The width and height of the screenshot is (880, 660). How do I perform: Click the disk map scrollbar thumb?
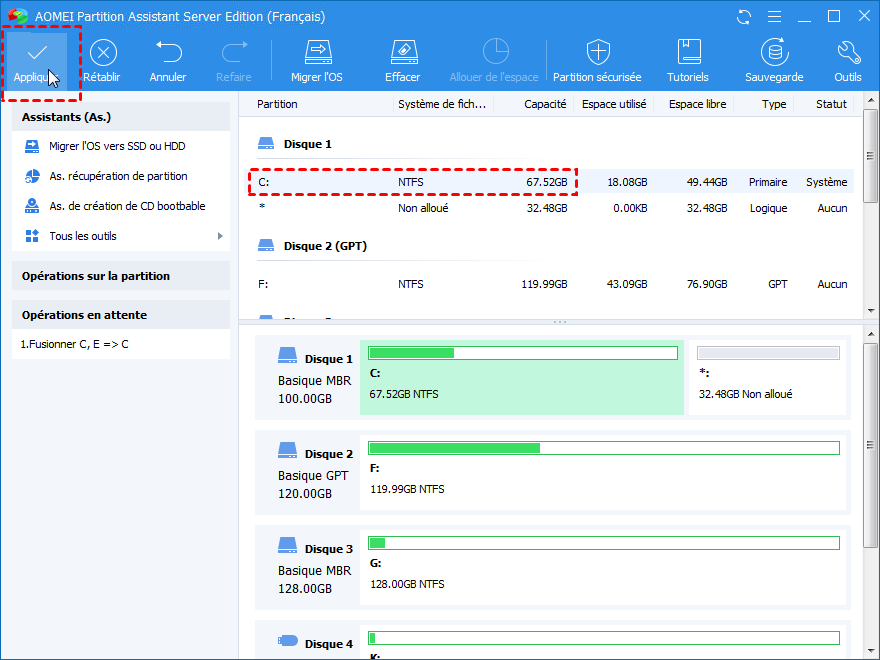tap(870, 445)
